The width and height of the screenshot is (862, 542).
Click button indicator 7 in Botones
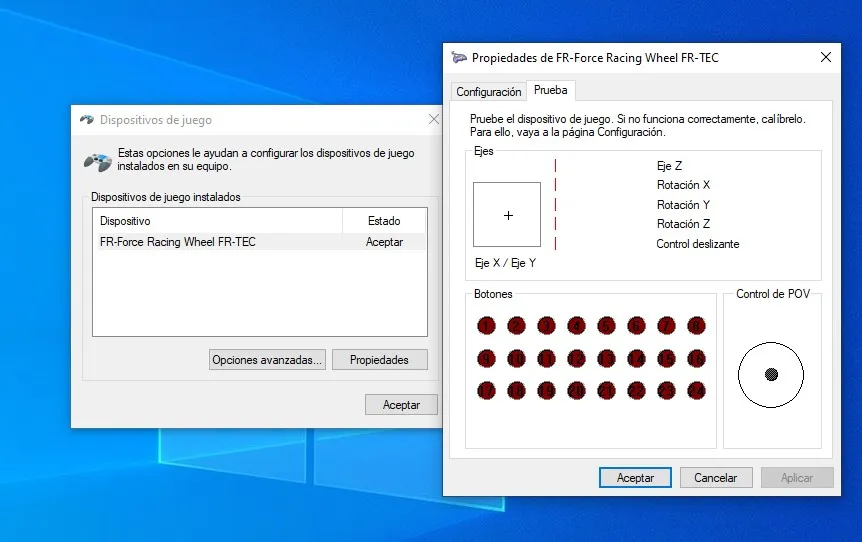click(666, 326)
